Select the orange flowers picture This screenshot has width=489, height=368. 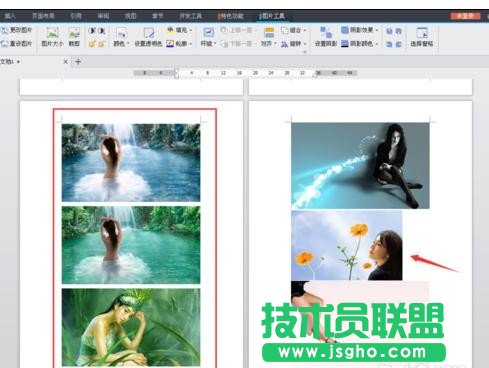pos(347,245)
